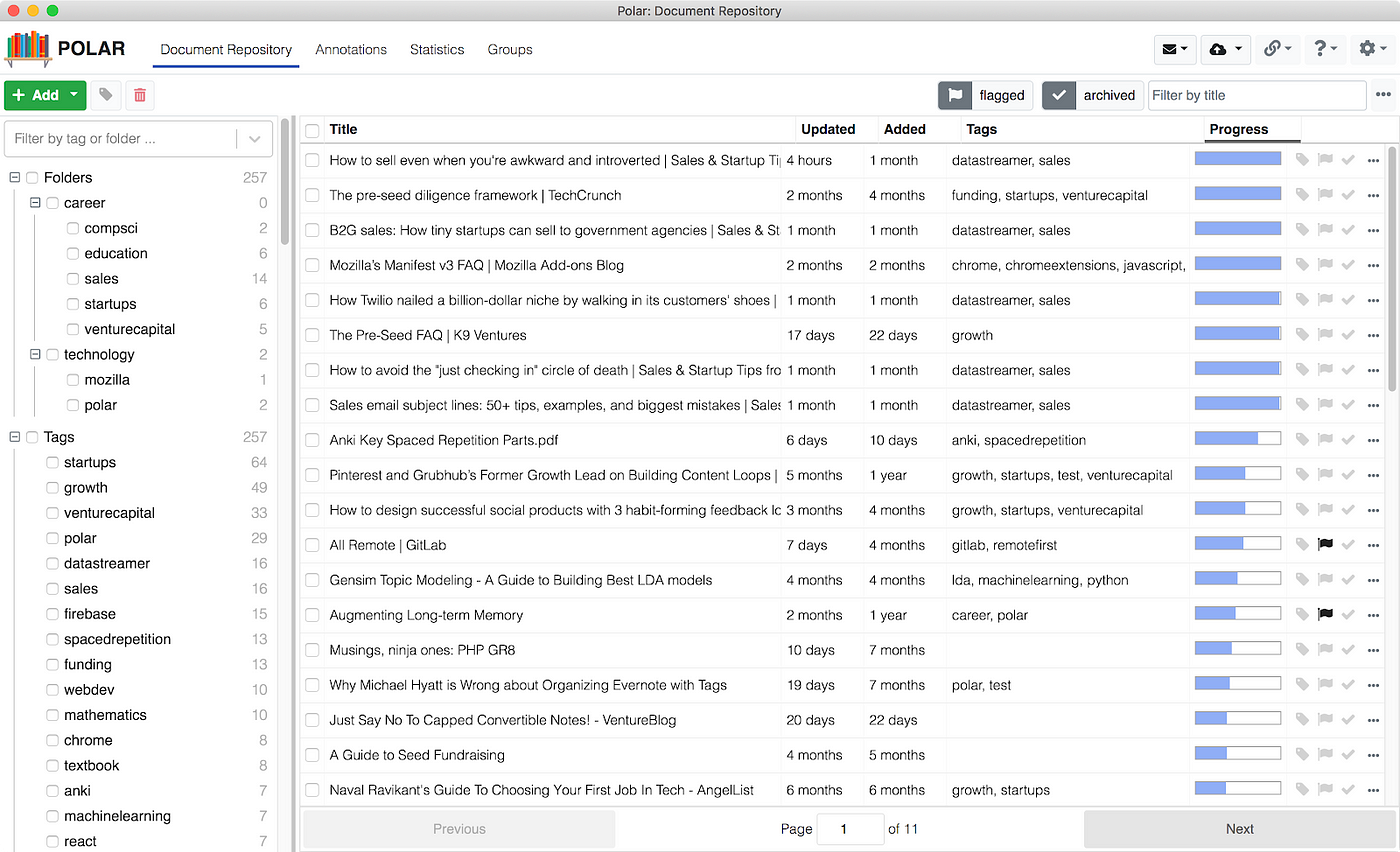Open row menu for 'A Guide to Seed Fundraising'
Screen dimensions: 1400x852
click(x=1373, y=755)
